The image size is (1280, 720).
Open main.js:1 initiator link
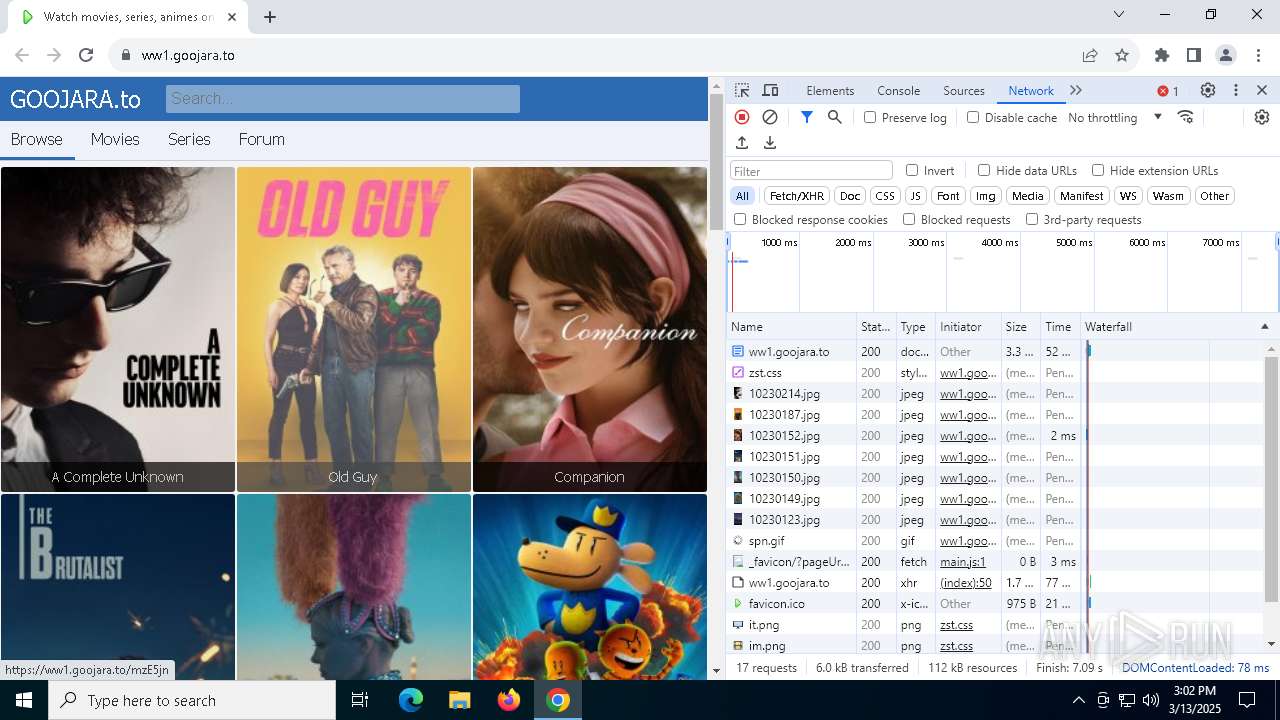coord(963,562)
